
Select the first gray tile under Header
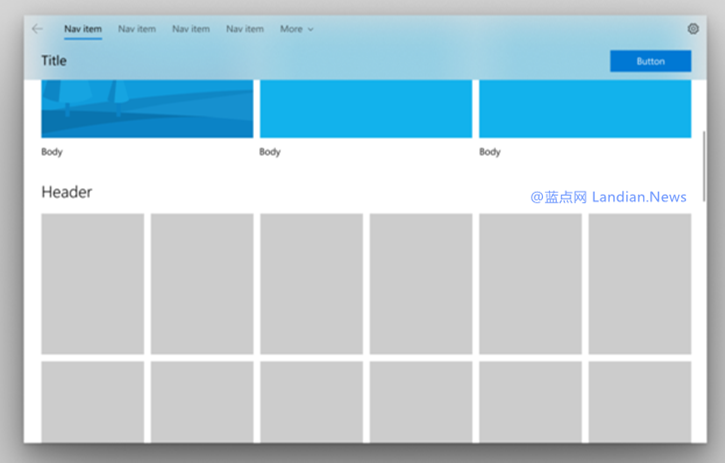(x=92, y=283)
